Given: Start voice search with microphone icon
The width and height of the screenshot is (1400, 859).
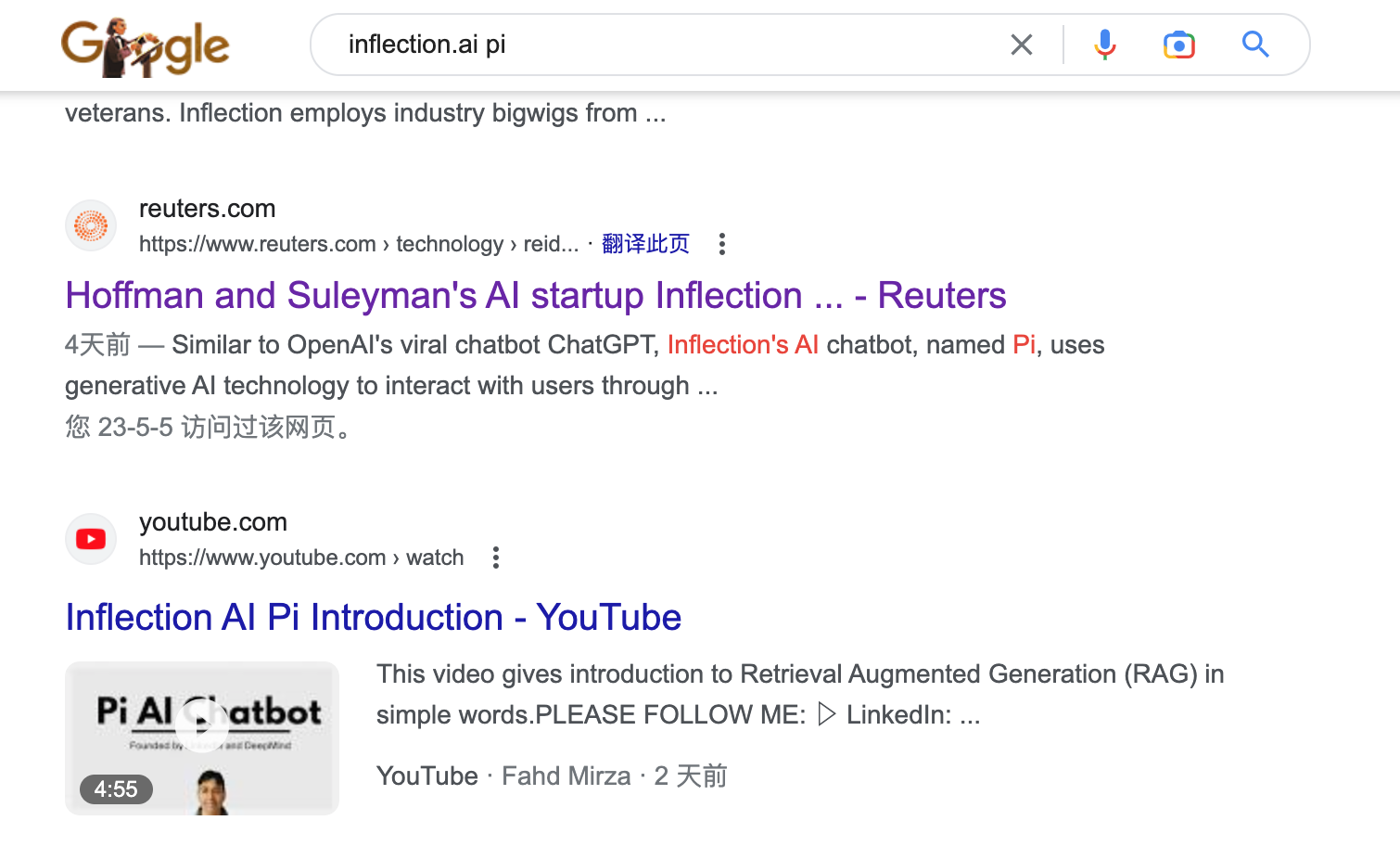Looking at the screenshot, I should [x=1104, y=45].
